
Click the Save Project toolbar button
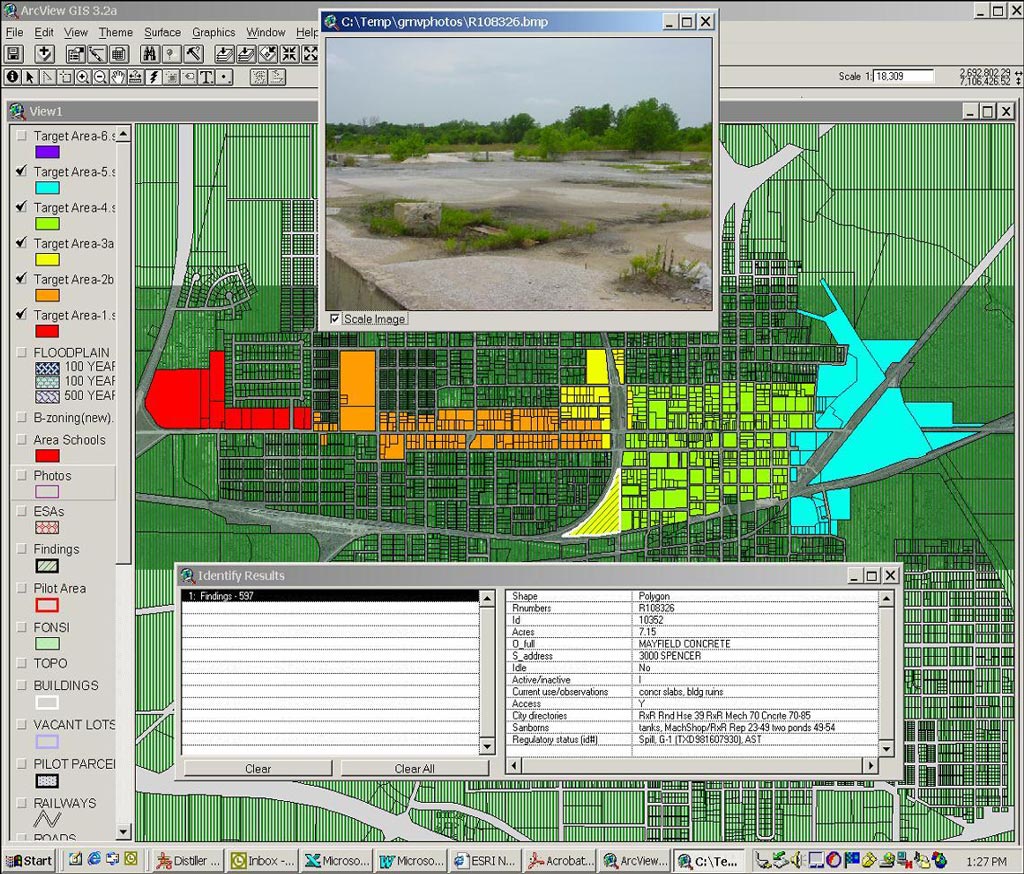14,54
